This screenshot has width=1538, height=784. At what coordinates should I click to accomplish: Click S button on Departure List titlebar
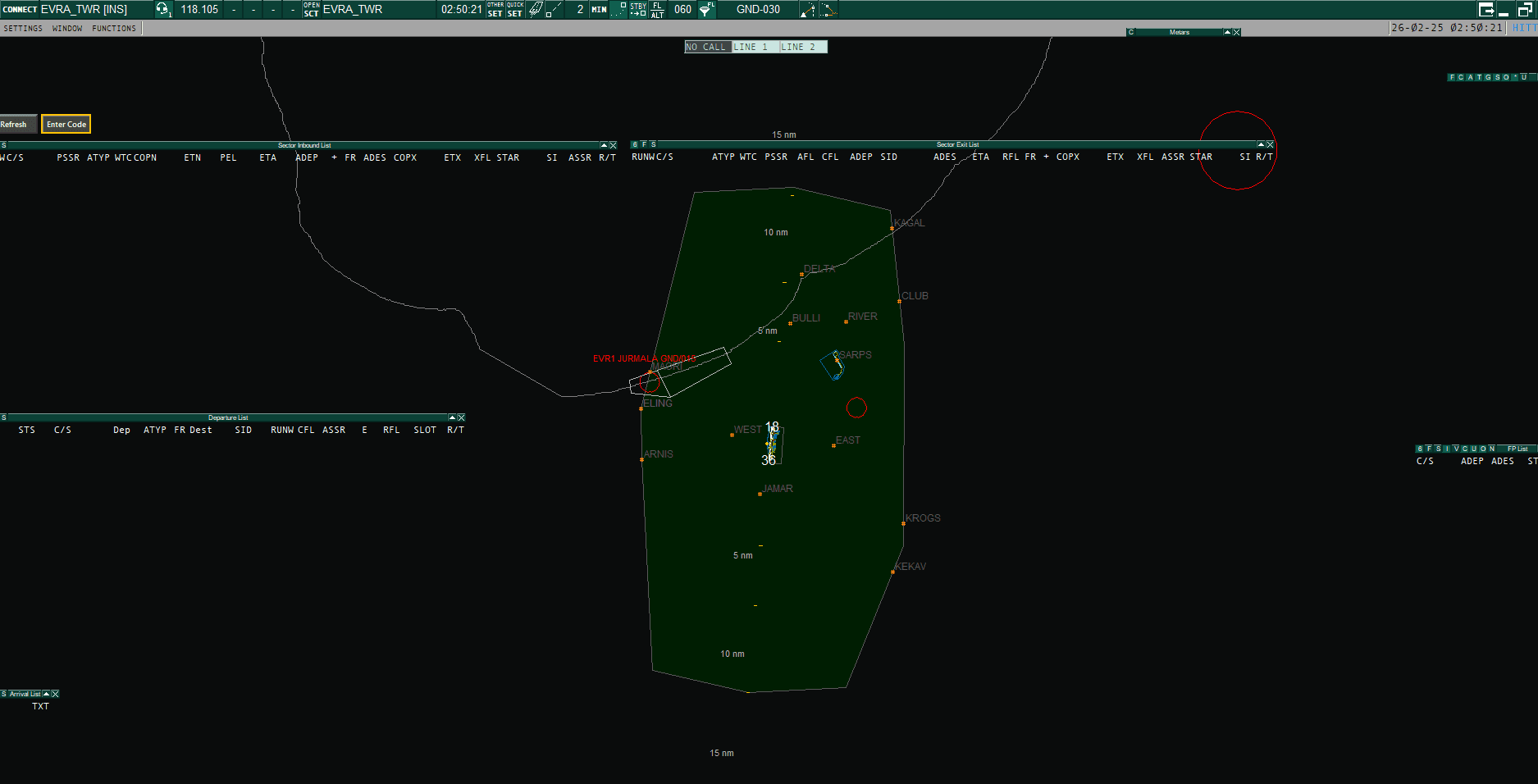tap(4, 417)
